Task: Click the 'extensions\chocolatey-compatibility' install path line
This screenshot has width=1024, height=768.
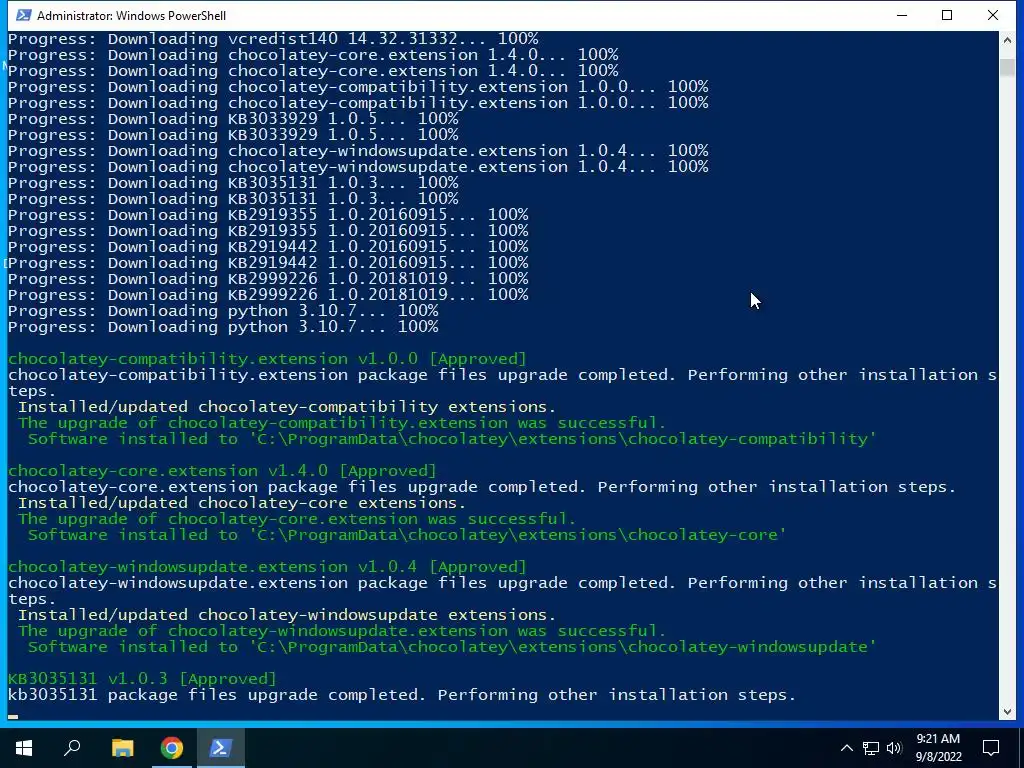Action: pos(452,439)
